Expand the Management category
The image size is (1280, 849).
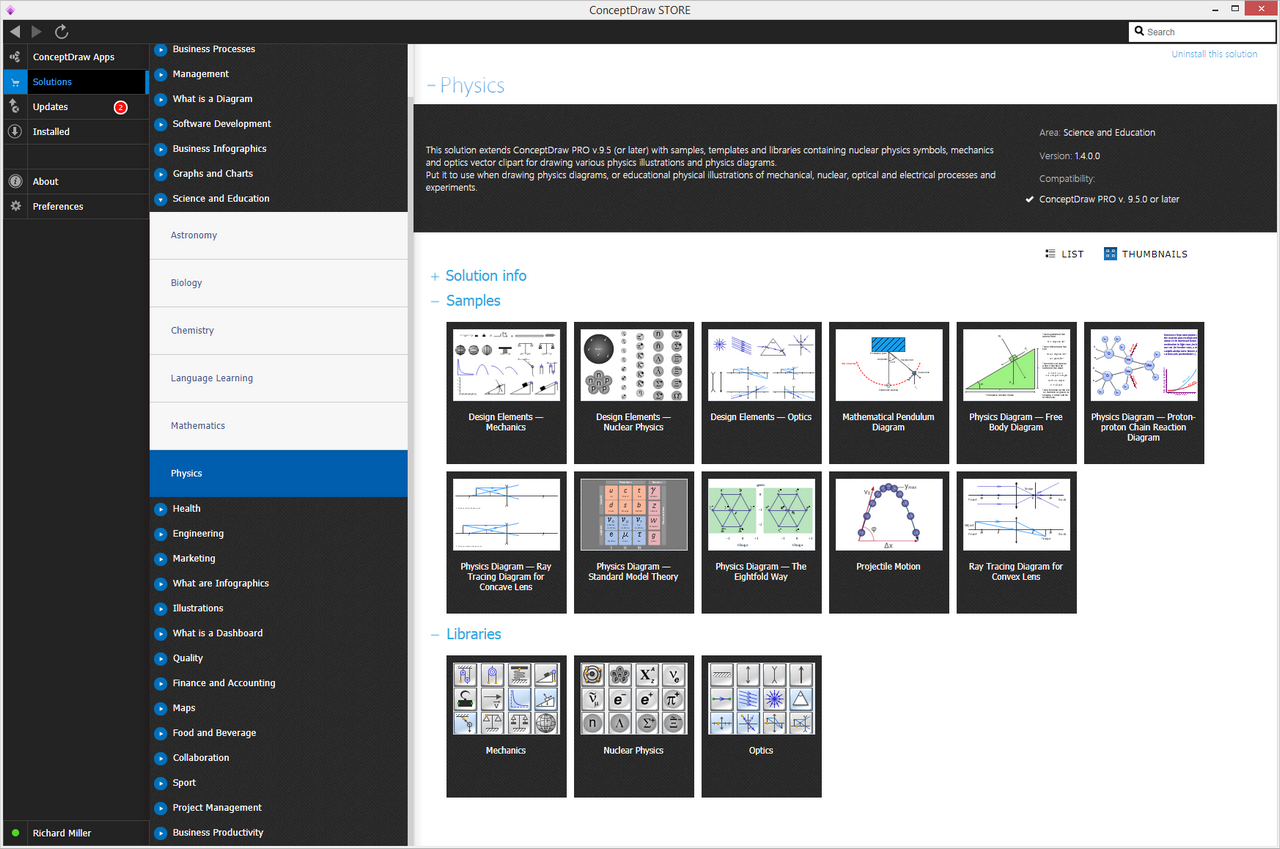161,74
